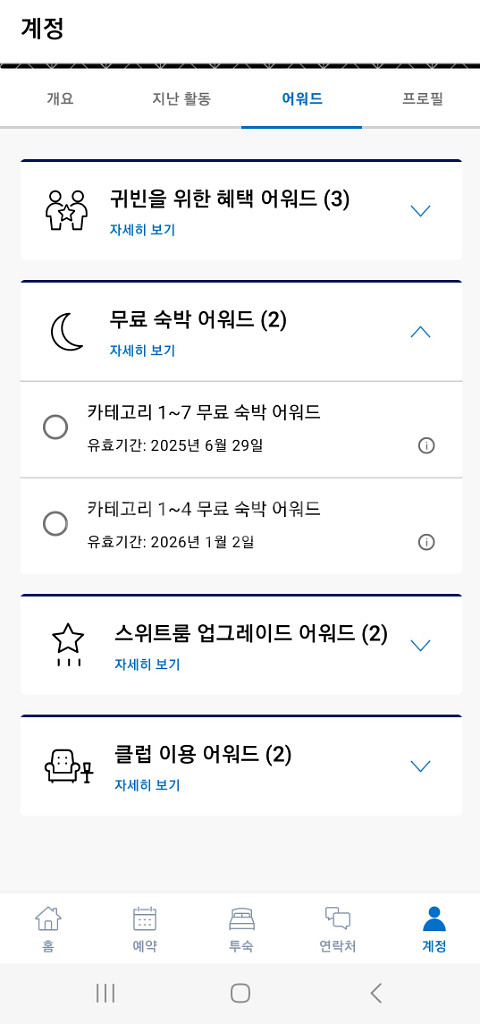480x1024 pixels.
Task: Tap the 연락처 chat bubbles icon
Action: (338, 918)
